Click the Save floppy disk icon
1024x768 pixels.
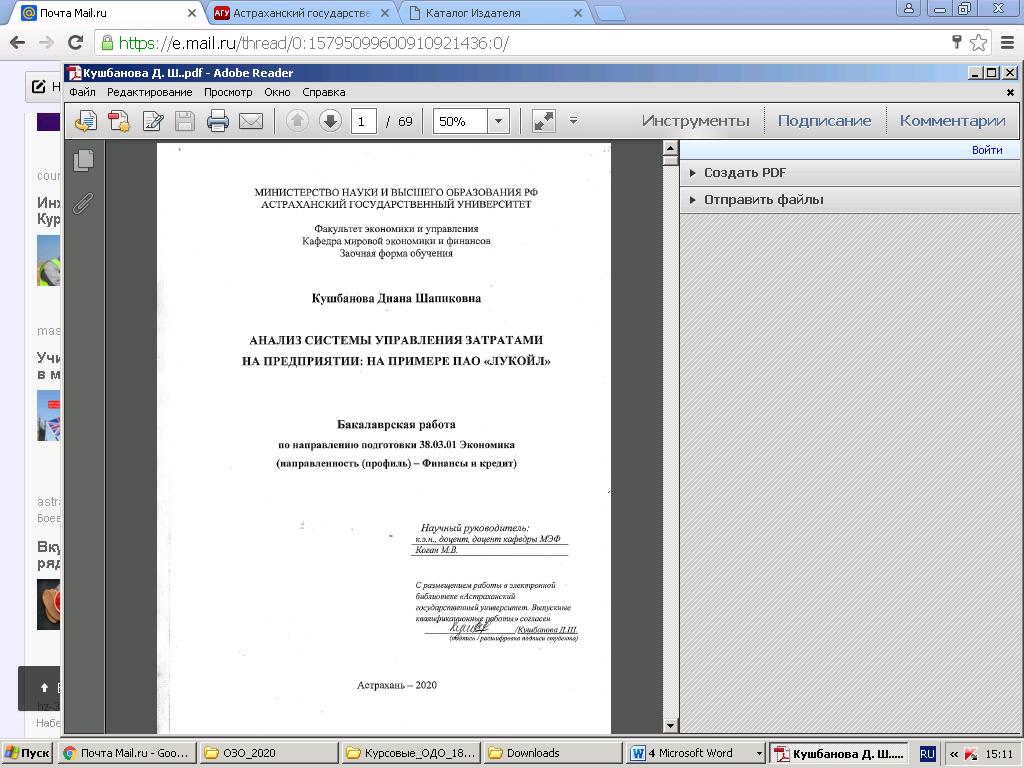click(x=185, y=121)
